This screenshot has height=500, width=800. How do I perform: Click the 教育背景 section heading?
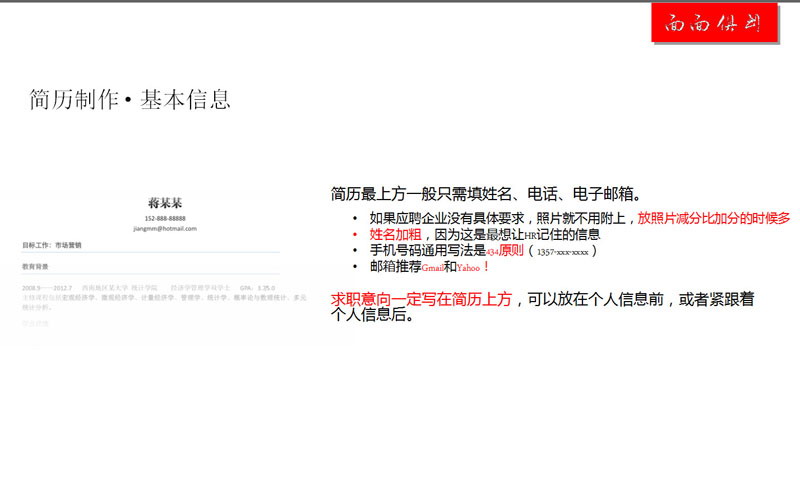pyautogui.click(x=36, y=267)
